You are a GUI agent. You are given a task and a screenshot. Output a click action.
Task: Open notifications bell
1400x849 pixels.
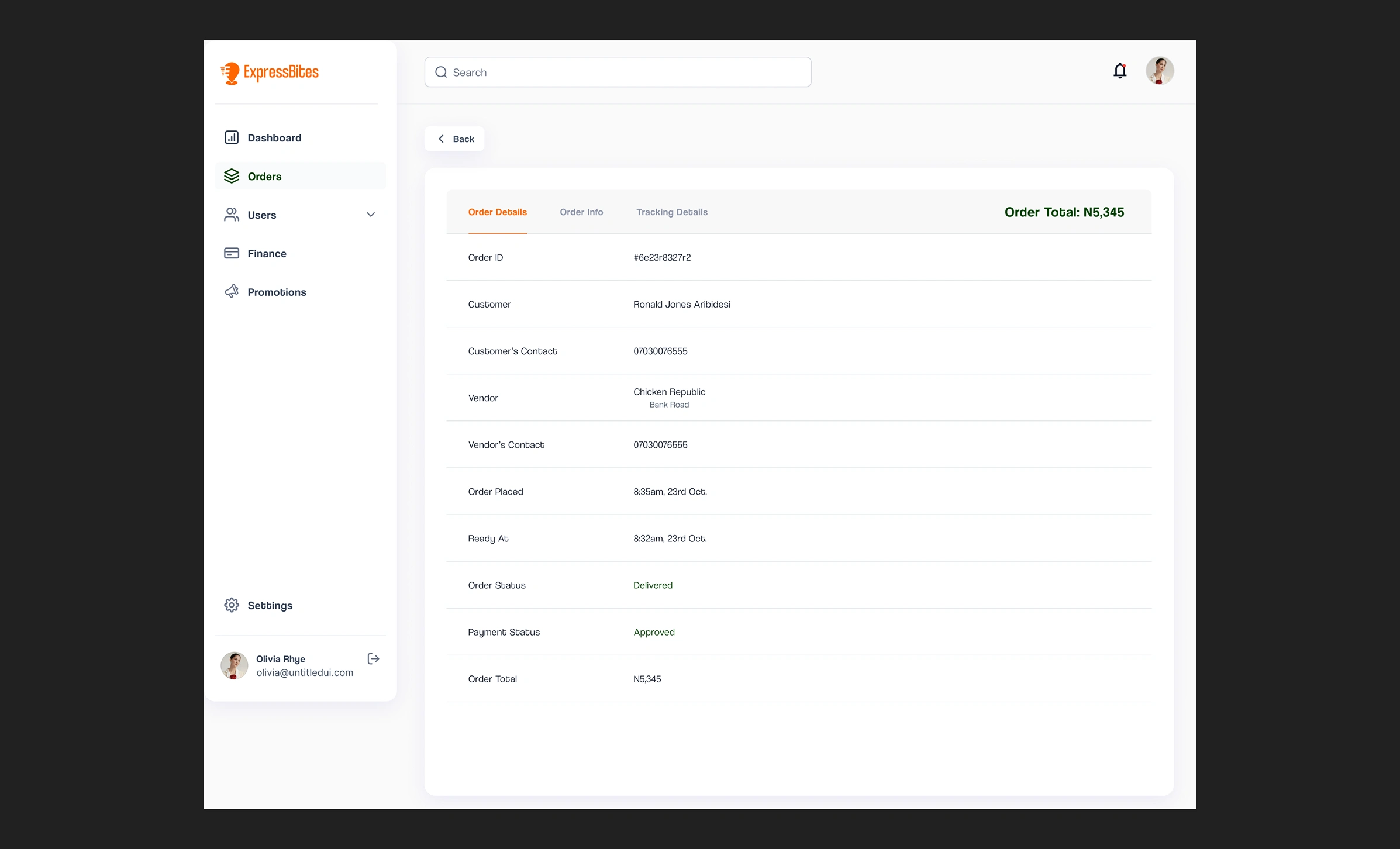click(1119, 71)
